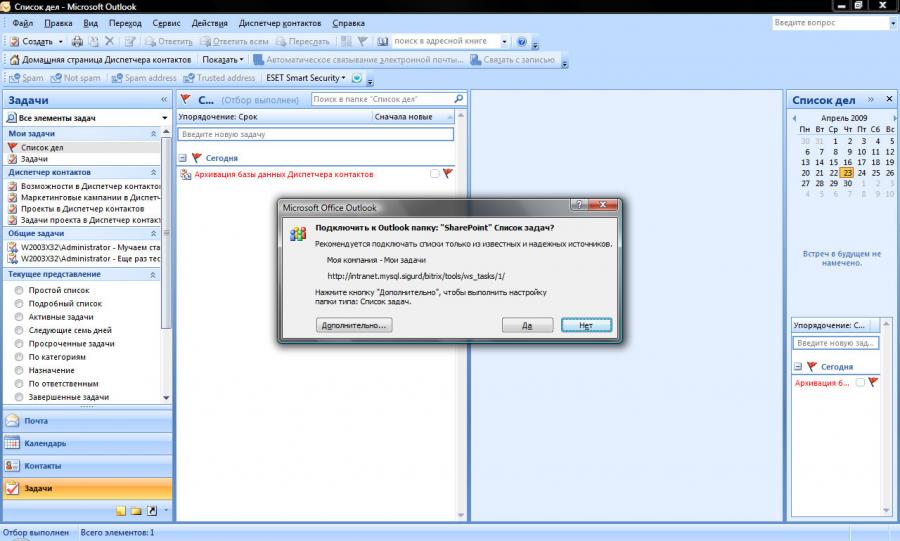Screen dimensions: 900x541
Task: Click No (Нет) in the dialog
Action: click(x=587, y=325)
